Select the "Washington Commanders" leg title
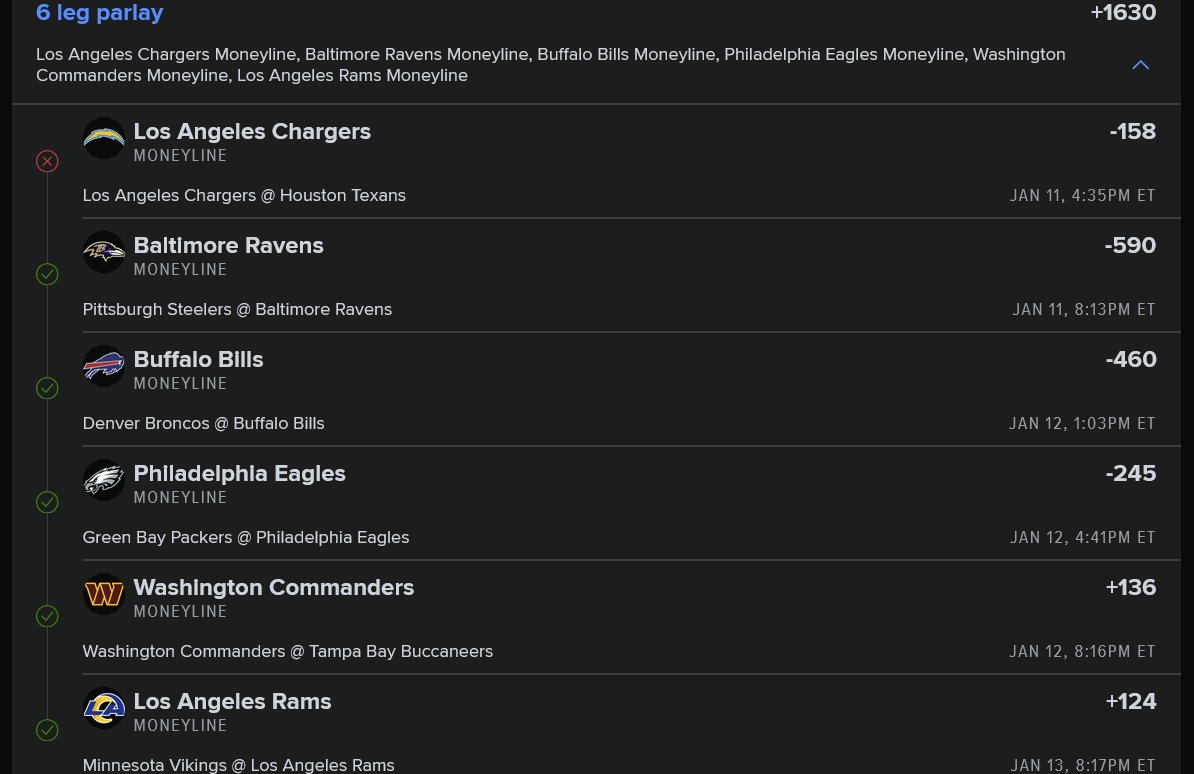Image resolution: width=1194 pixels, height=774 pixels. tap(273, 587)
